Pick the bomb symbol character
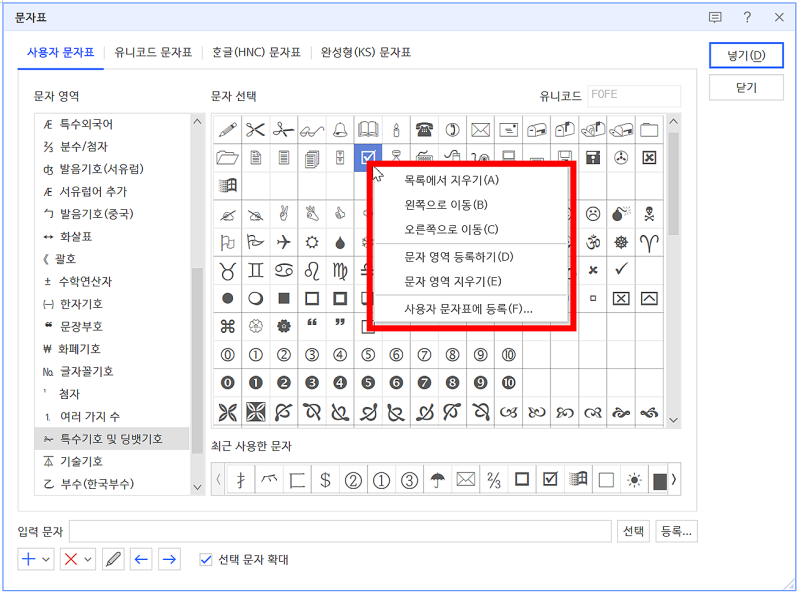The width and height of the screenshot is (800, 593). point(621,214)
